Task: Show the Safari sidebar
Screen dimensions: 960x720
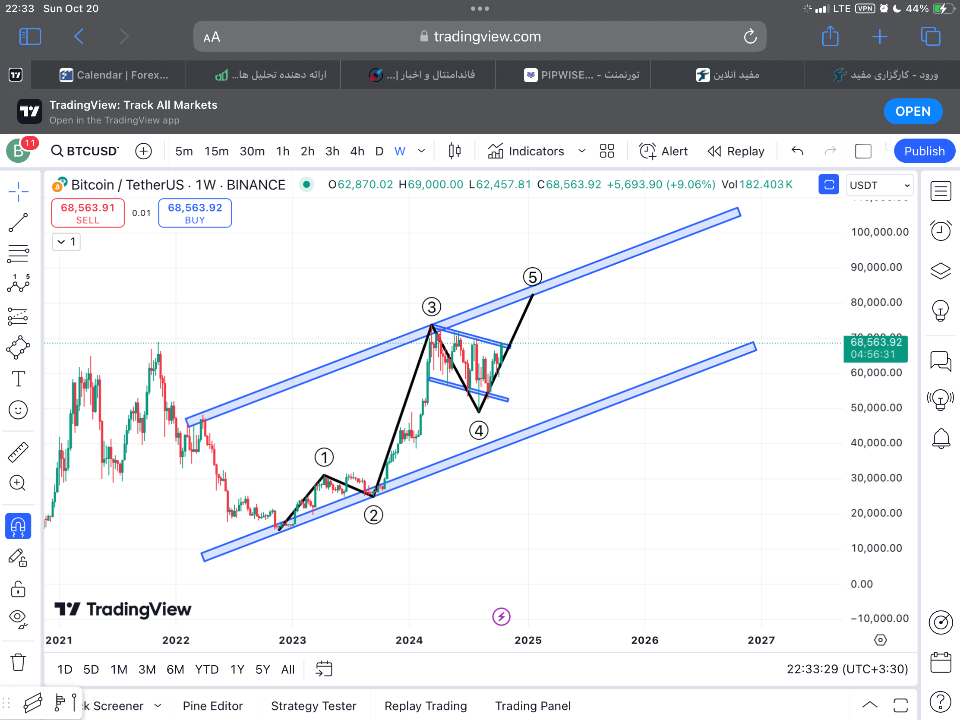Action: click(30, 37)
